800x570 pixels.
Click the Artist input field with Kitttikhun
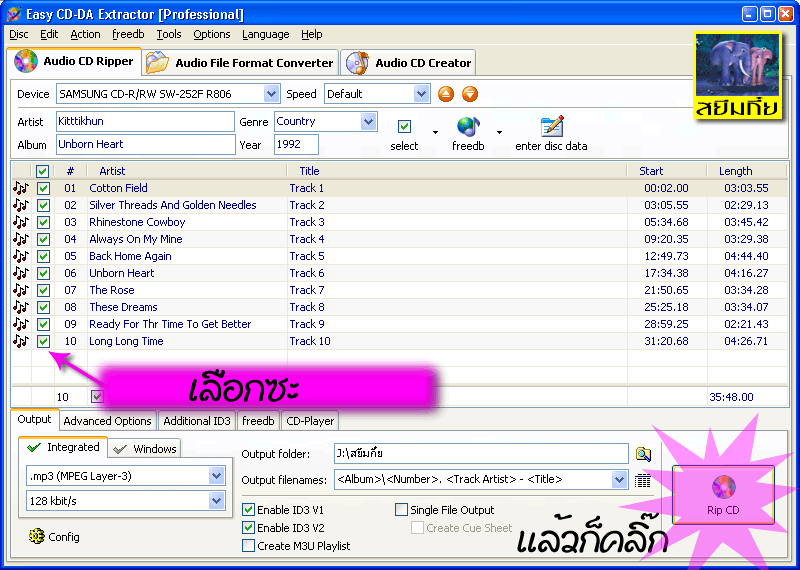point(145,121)
